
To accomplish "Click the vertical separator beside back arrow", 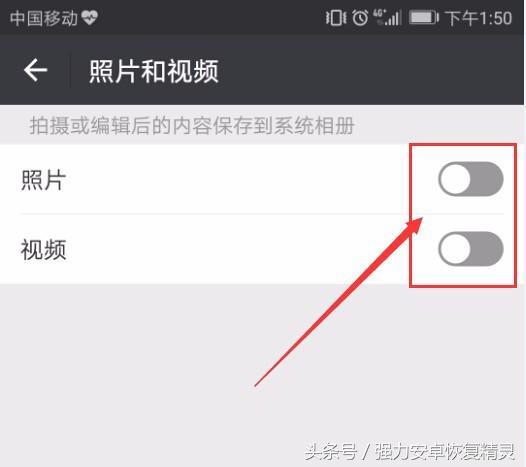I will point(70,71).
